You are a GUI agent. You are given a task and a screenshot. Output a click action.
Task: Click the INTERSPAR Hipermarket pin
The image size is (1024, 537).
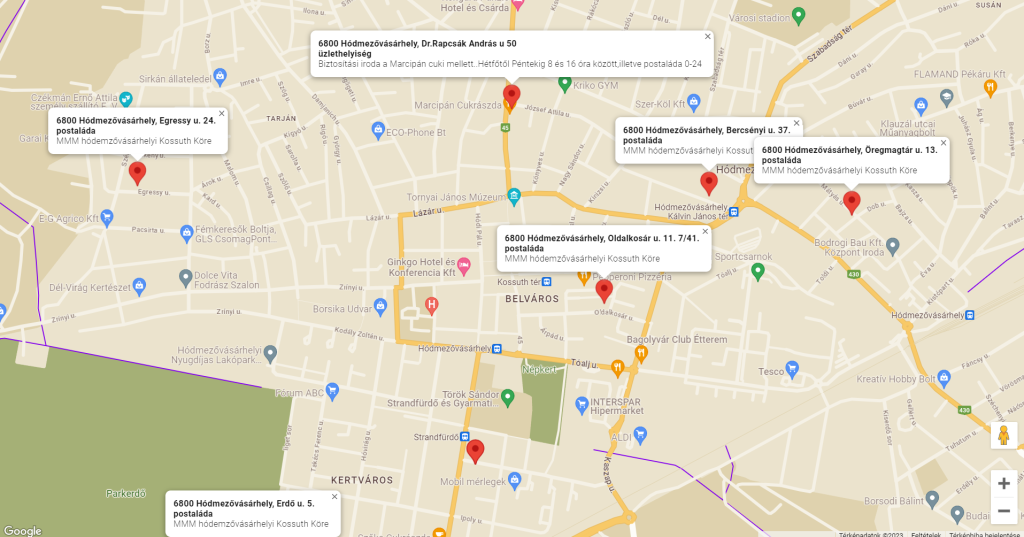[x=582, y=404]
